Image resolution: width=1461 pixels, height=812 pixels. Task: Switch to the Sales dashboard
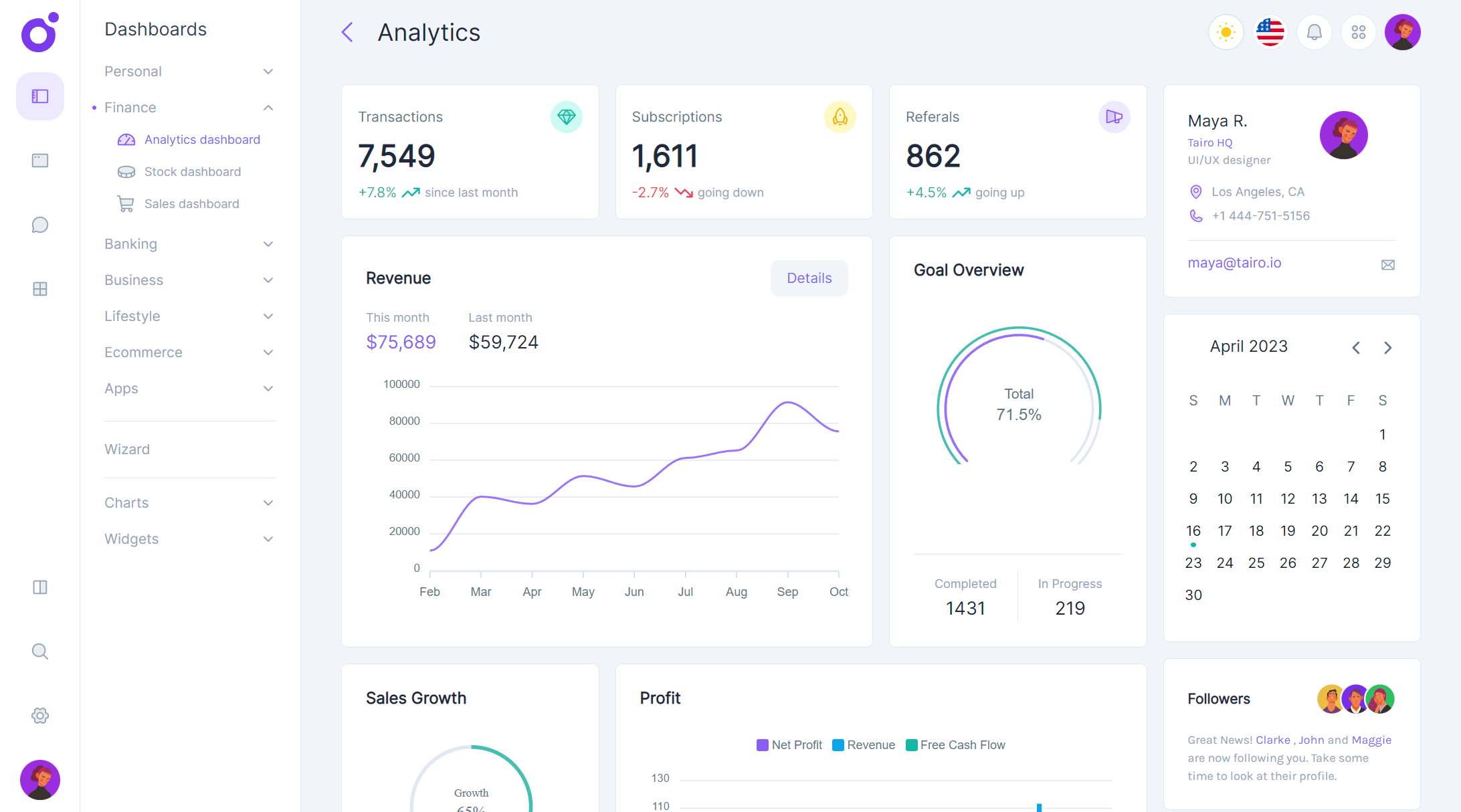[191, 203]
